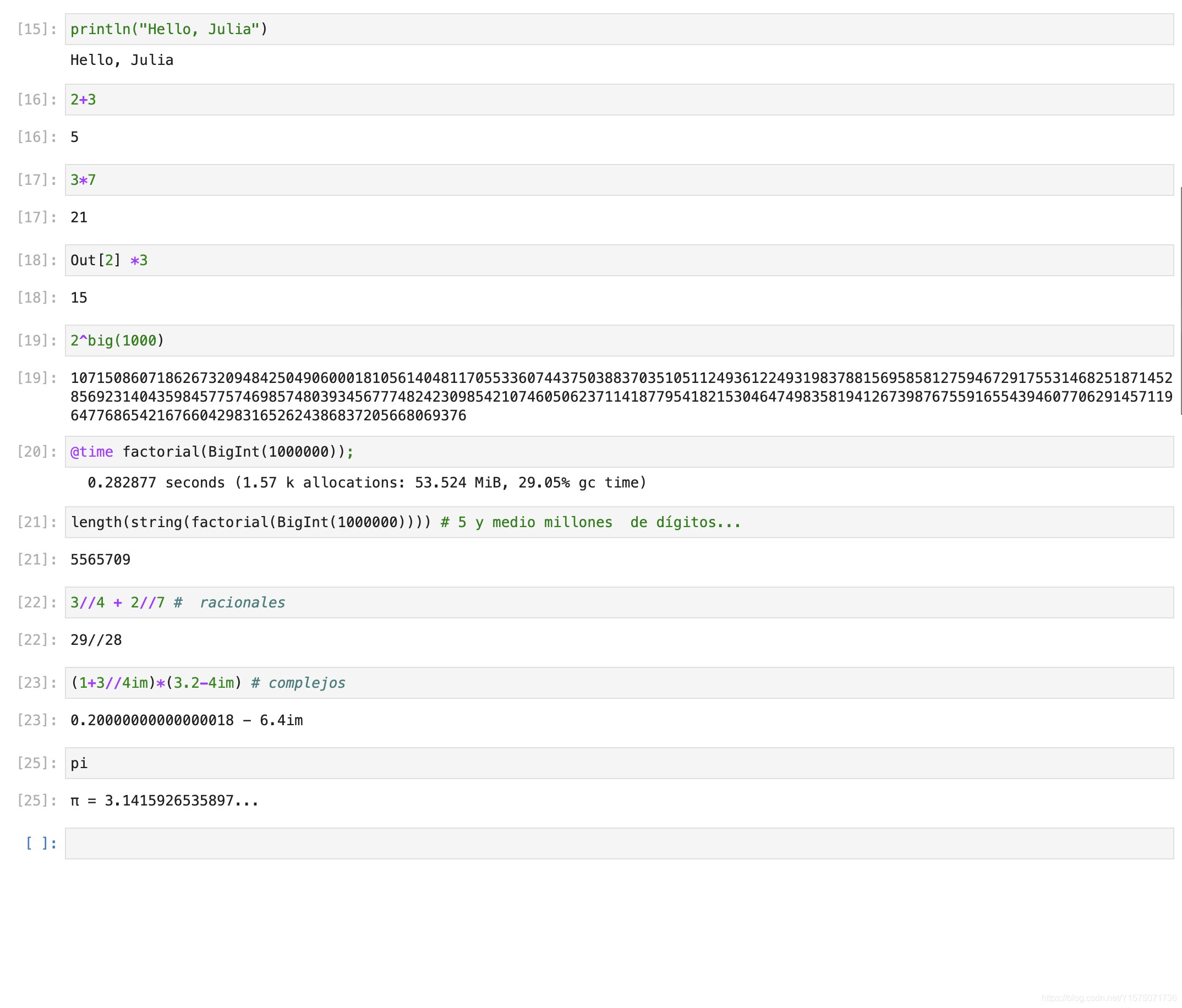Click the blue [ ]: empty prompt
1182x1008 pixels.
(x=41, y=844)
